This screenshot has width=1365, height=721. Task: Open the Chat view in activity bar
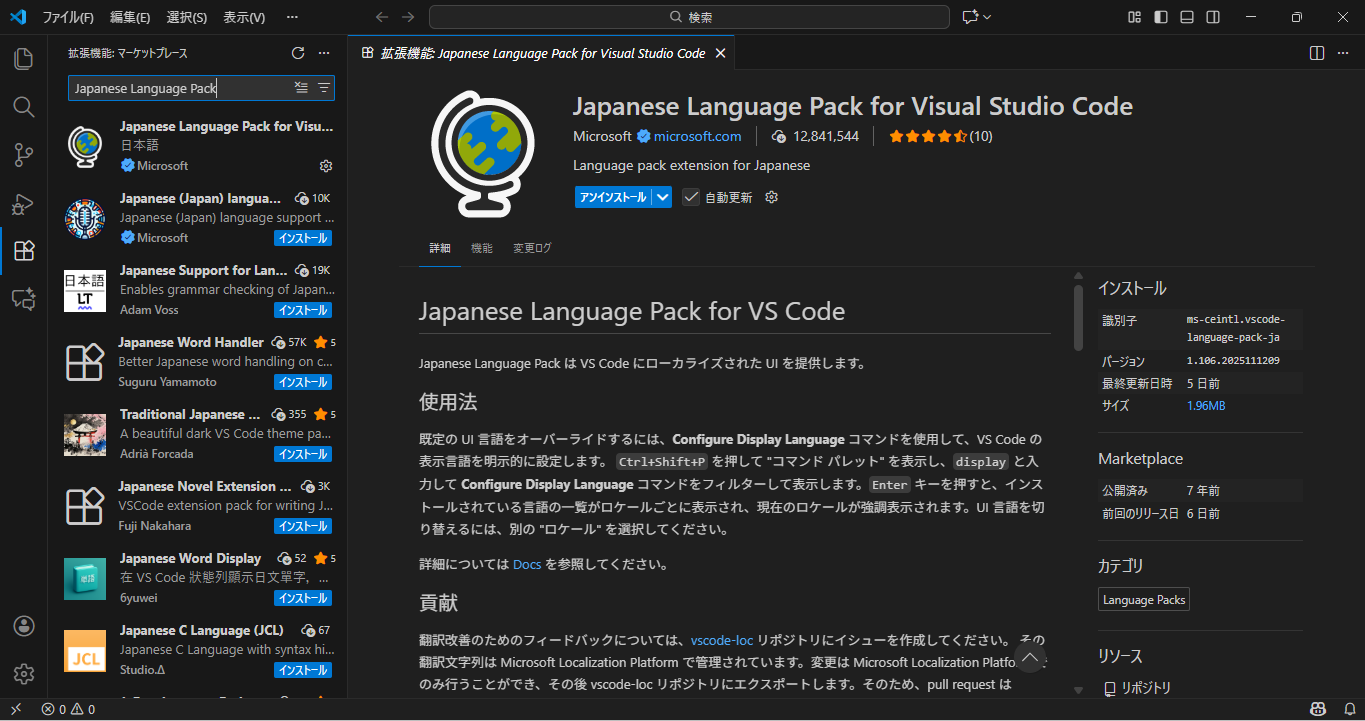pos(23,298)
